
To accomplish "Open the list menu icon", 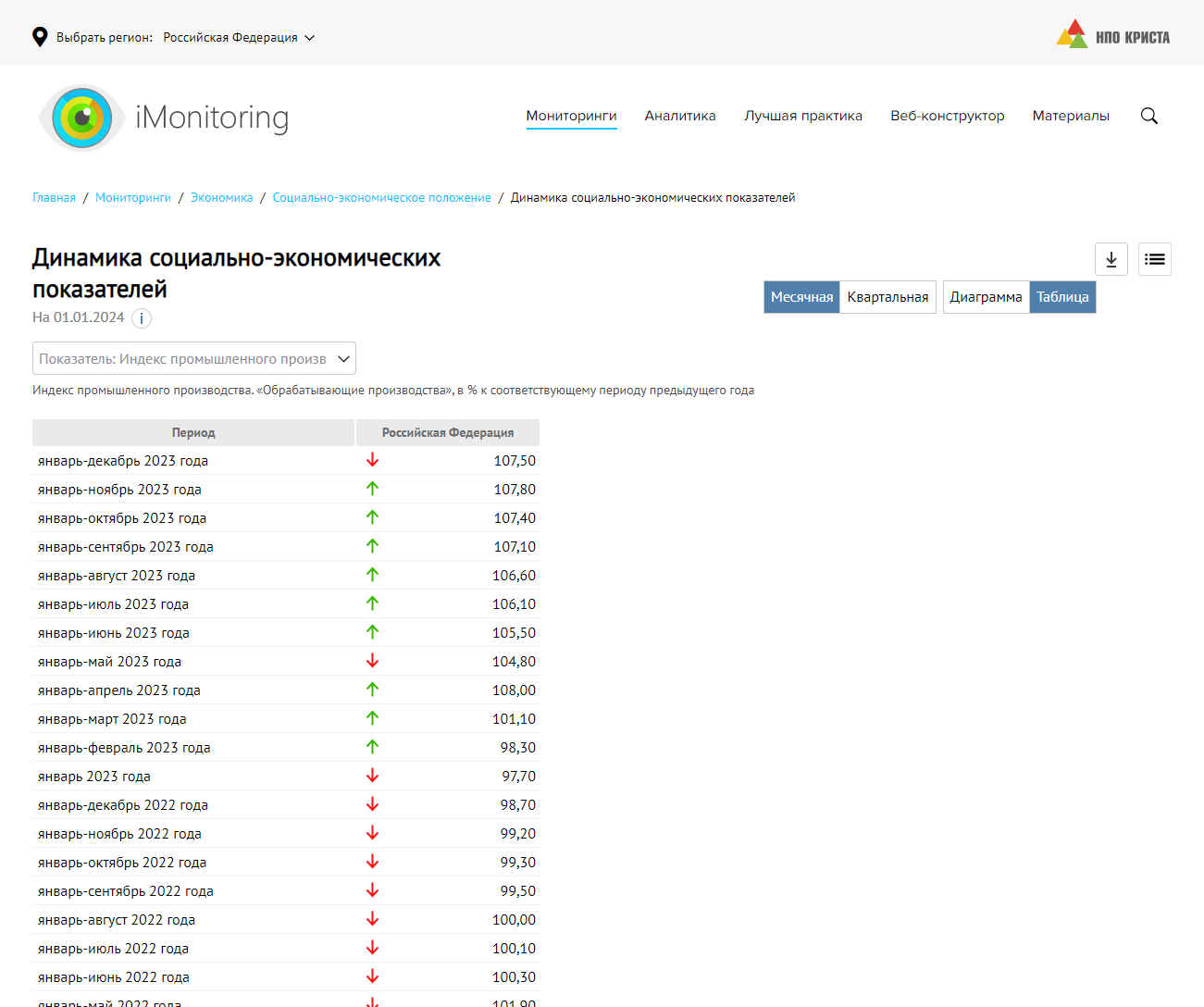I will point(1154,259).
